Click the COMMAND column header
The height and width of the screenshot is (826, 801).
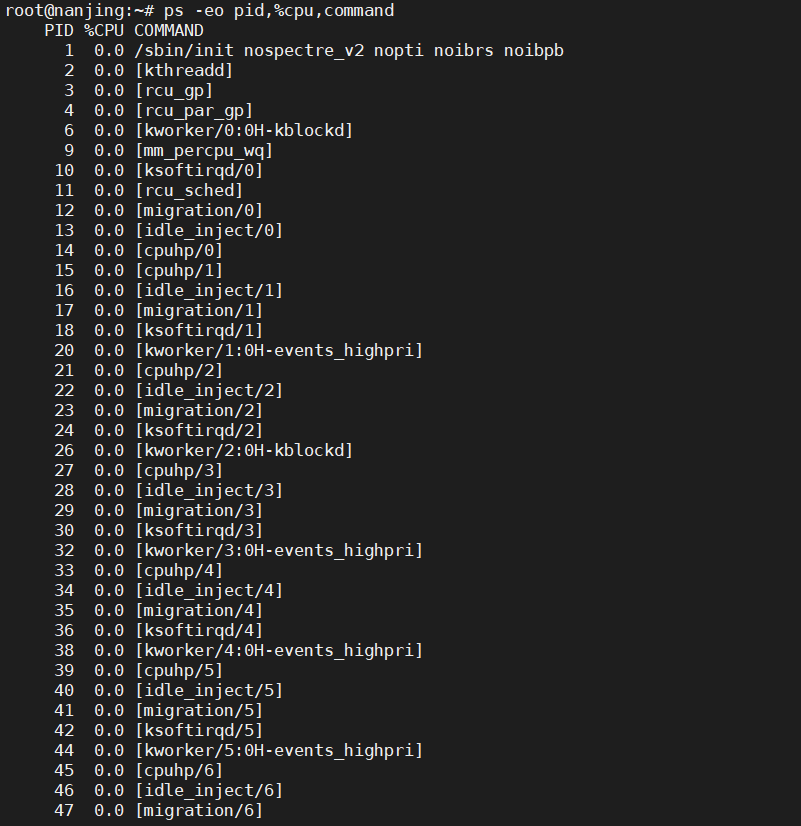coord(169,31)
